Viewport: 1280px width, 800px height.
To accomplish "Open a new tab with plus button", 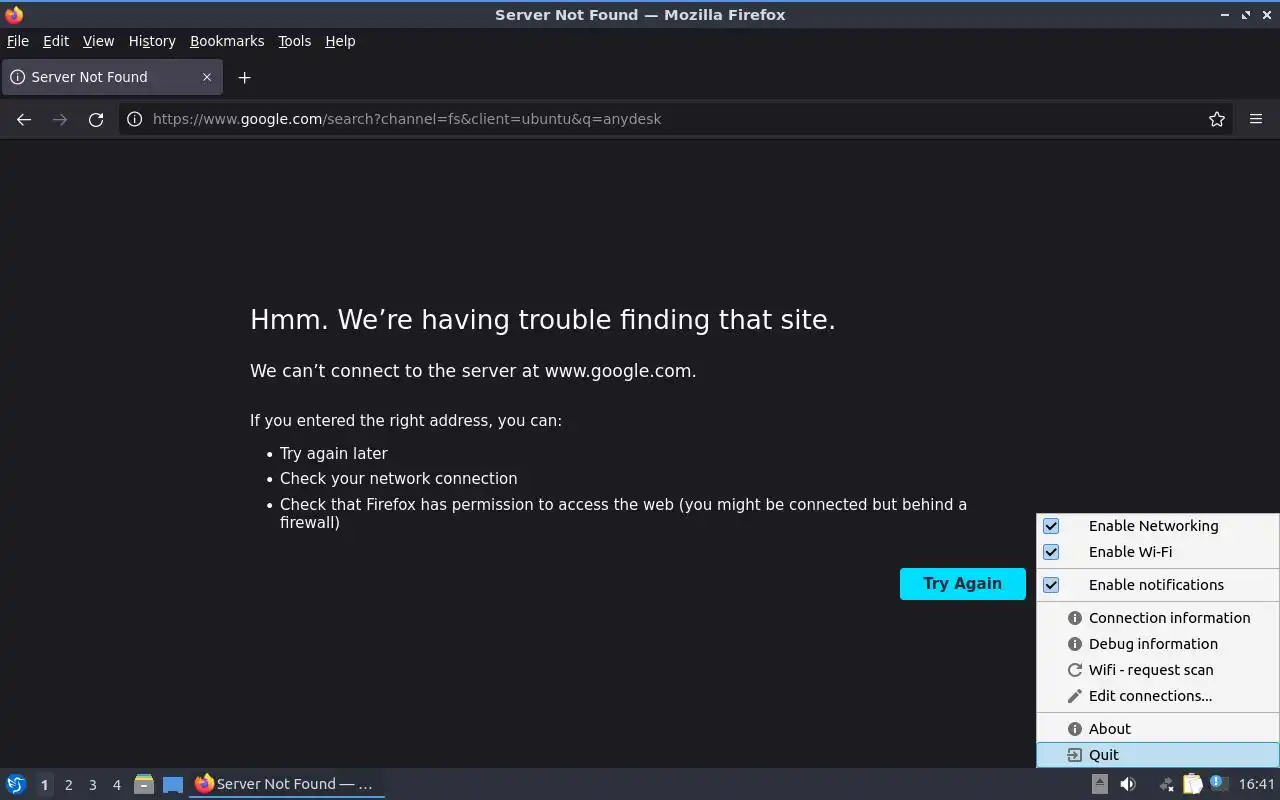I will tap(244, 77).
